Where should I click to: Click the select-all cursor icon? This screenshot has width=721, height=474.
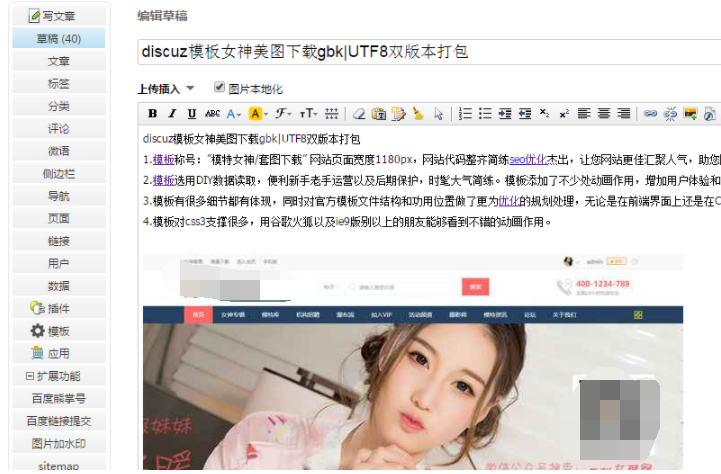pos(439,114)
